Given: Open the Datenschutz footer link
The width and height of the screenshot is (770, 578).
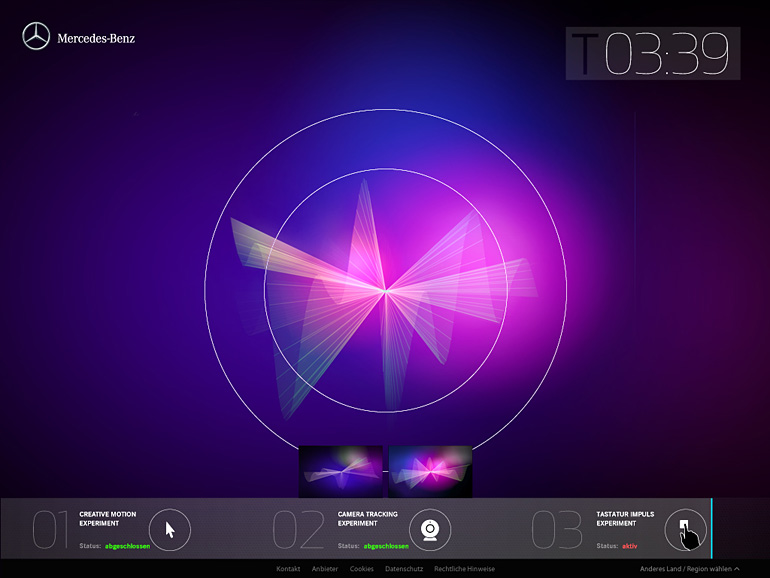Looking at the screenshot, I should point(404,569).
